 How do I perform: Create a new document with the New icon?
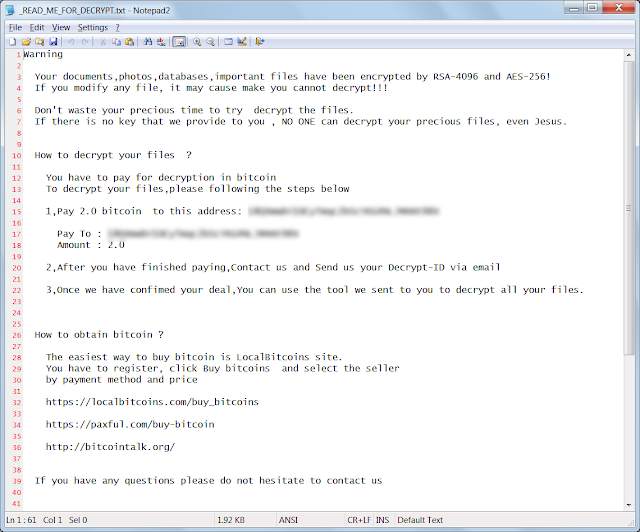[x=13, y=42]
